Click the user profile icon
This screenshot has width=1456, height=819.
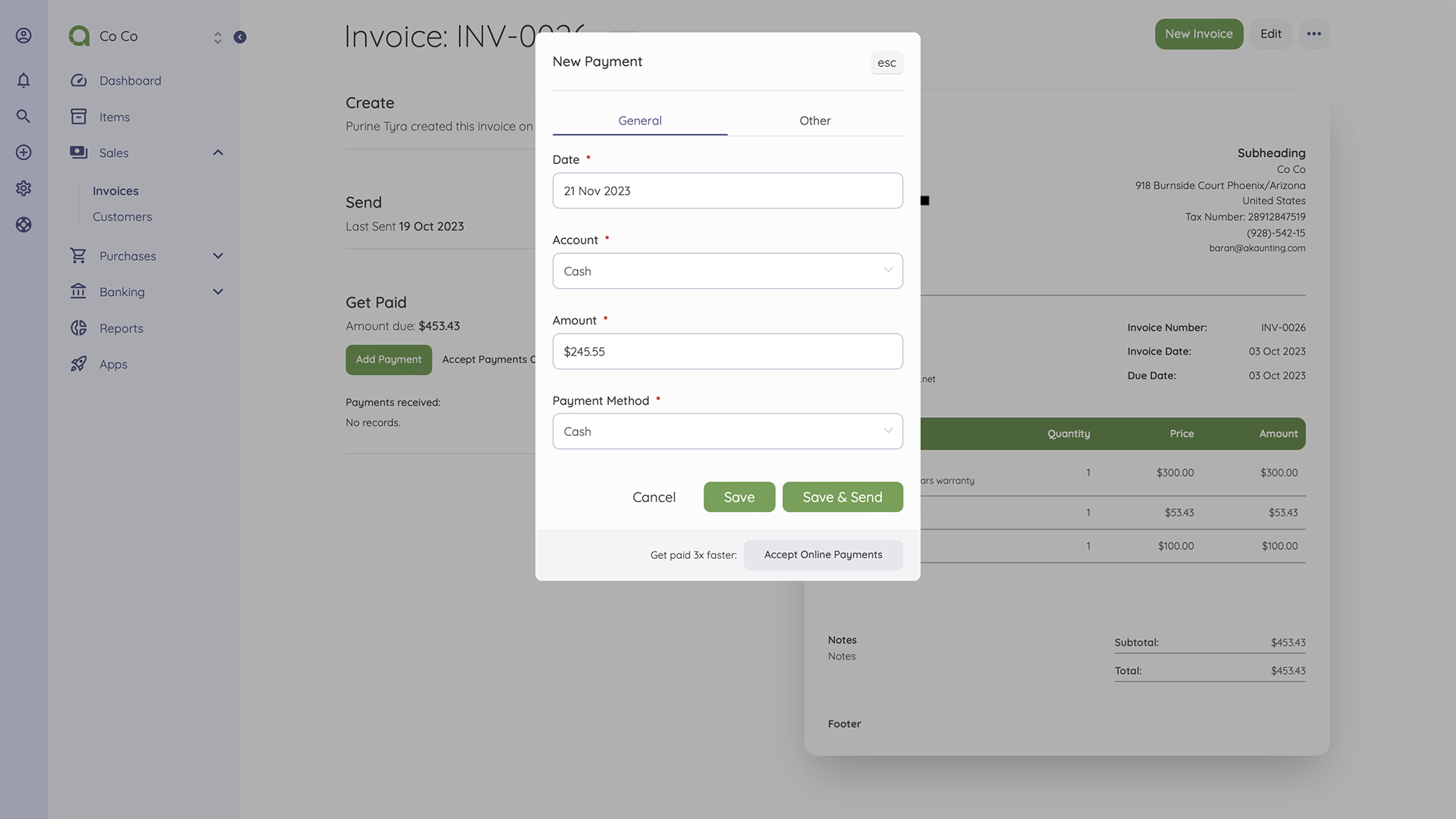[x=24, y=35]
